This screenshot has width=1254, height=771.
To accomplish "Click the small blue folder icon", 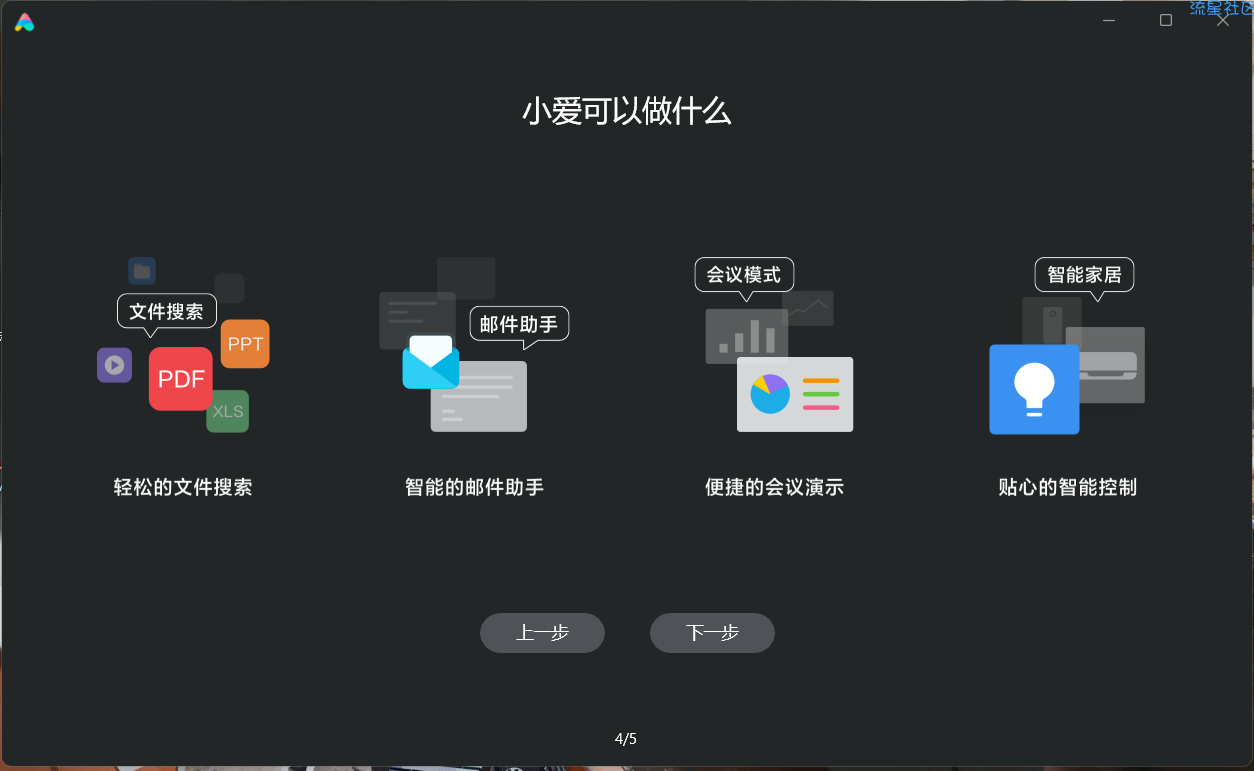I will coord(142,271).
